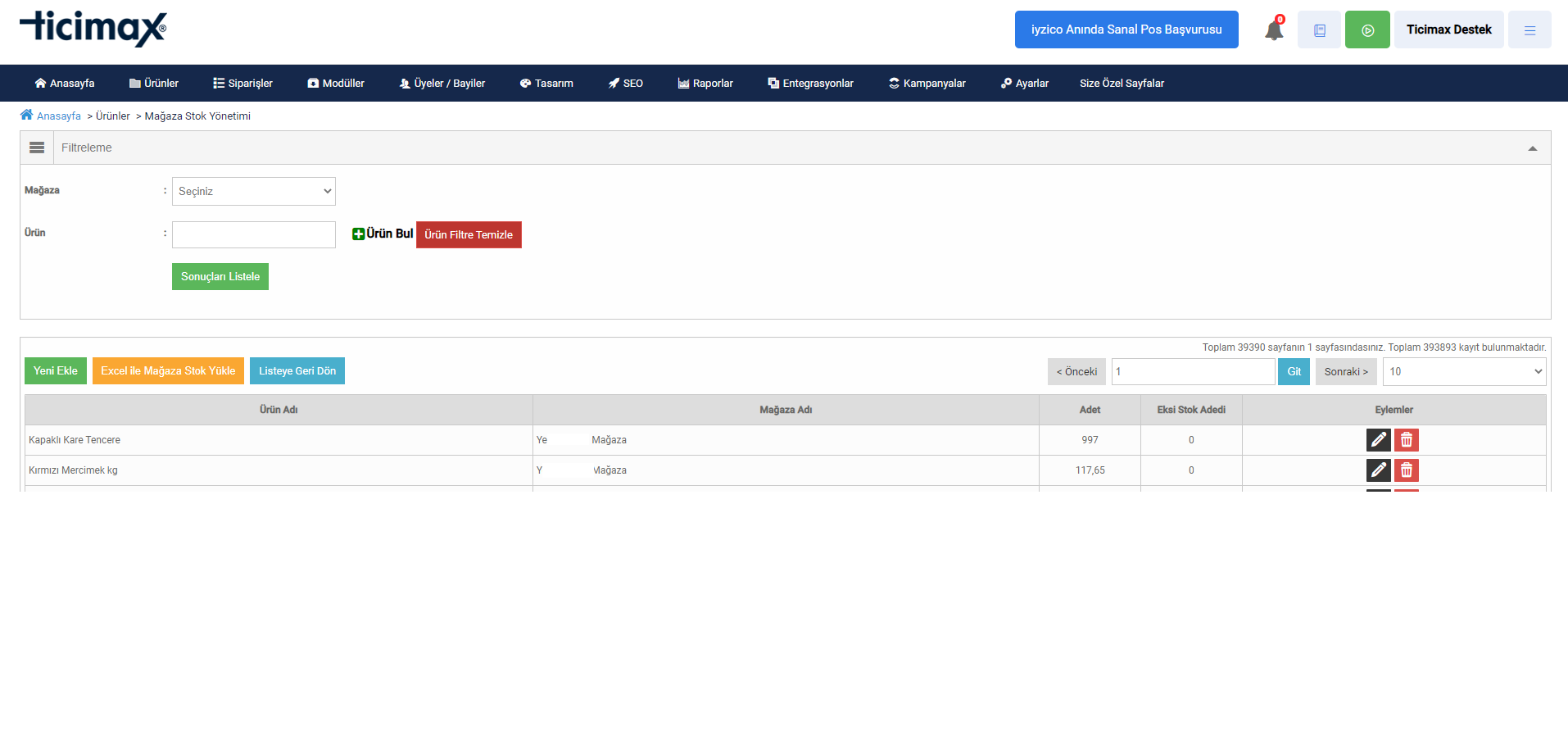Open the Ayarlar menu
The height and width of the screenshot is (740, 1568).
point(1025,84)
